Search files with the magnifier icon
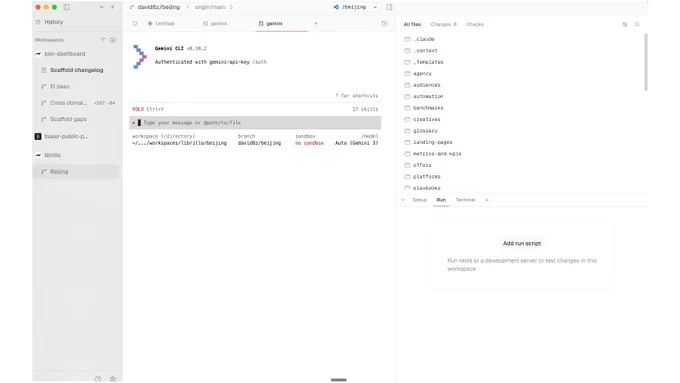This screenshot has width=680, height=383. pos(637,24)
